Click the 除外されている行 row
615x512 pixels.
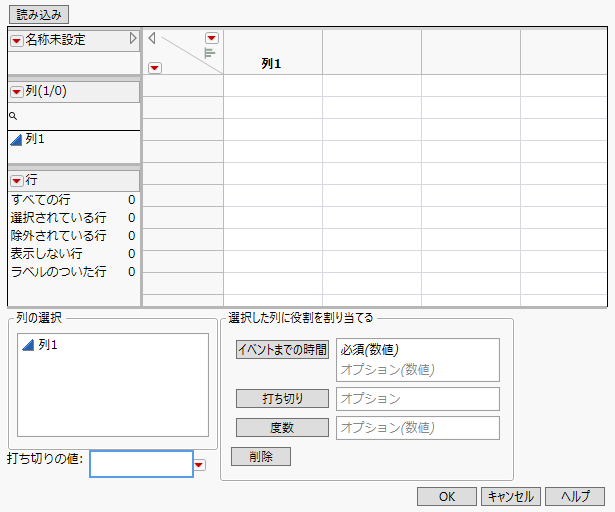pyautogui.click(x=73, y=236)
